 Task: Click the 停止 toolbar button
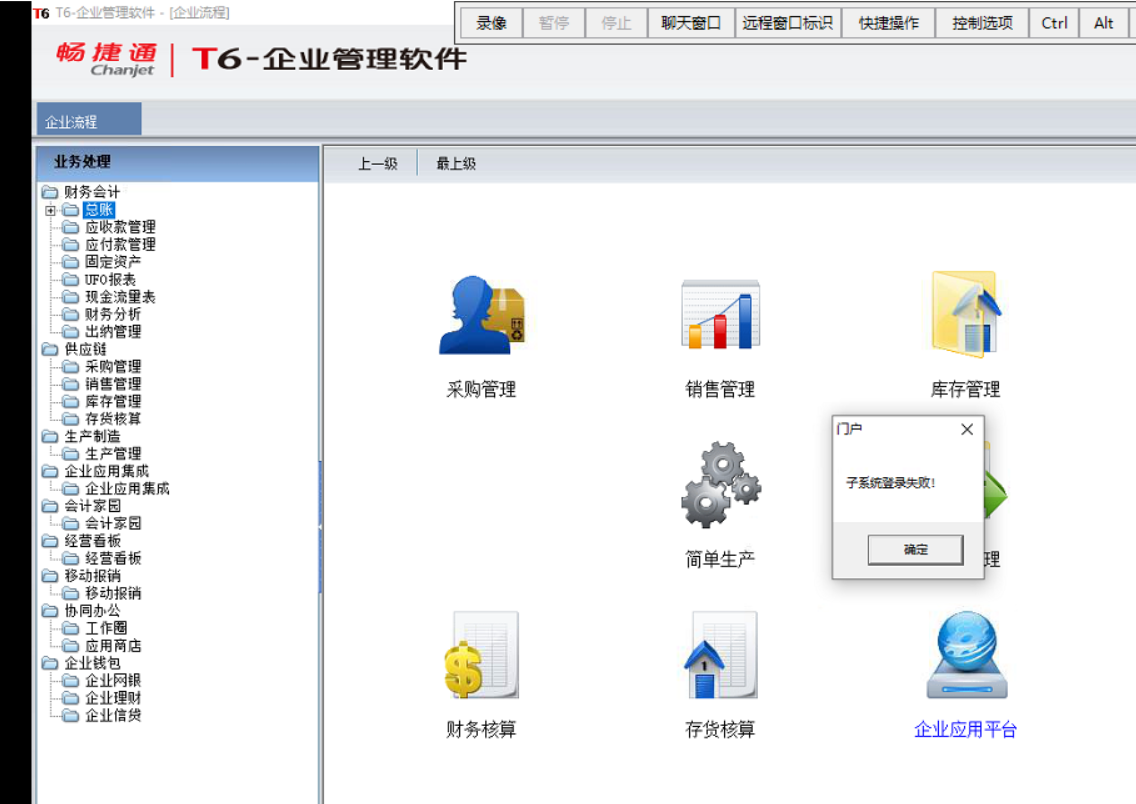[x=616, y=23]
